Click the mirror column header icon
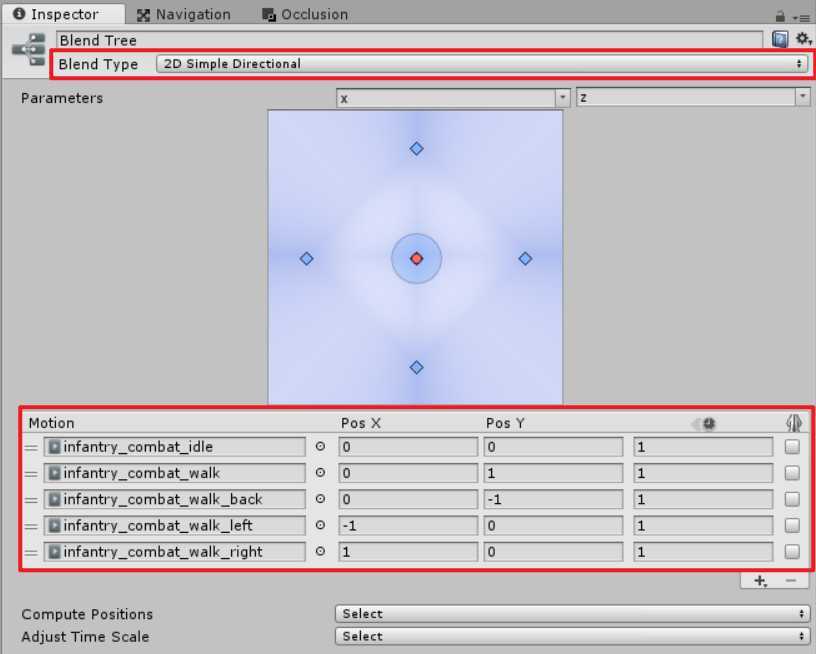816x654 pixels. click(x=793, y=423)
